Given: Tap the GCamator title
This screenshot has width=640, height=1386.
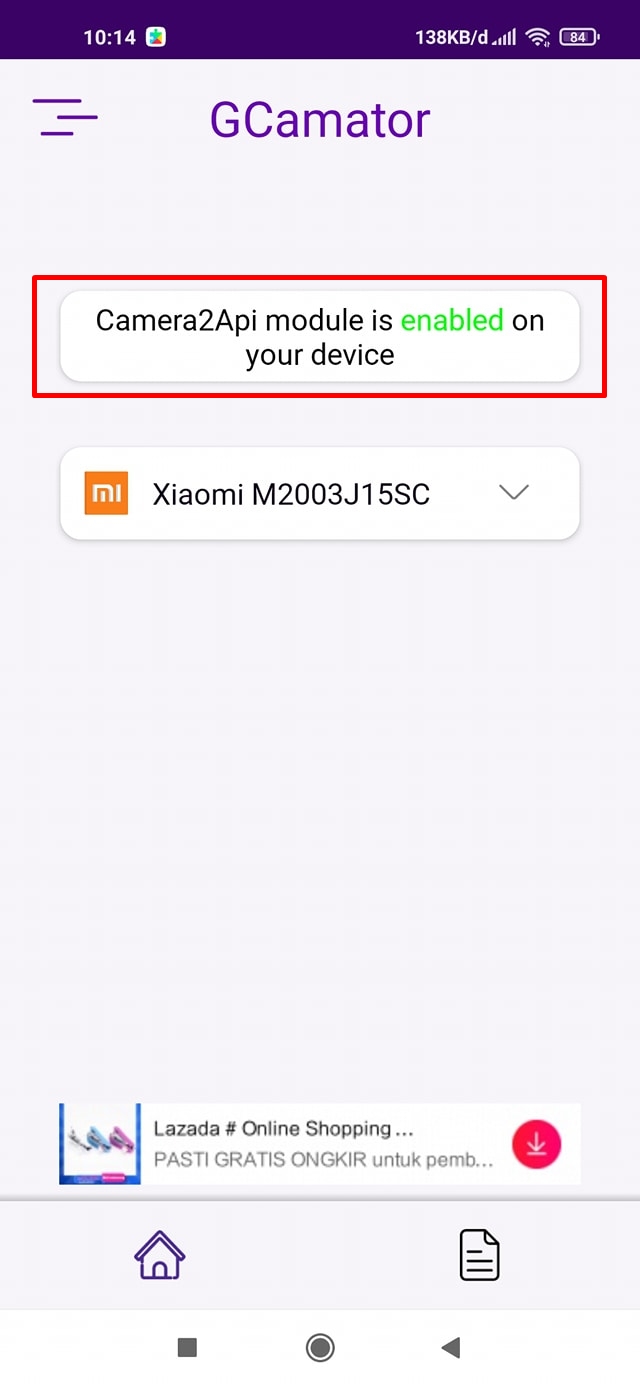Looking at the screenshot, I should coord(320,120).
